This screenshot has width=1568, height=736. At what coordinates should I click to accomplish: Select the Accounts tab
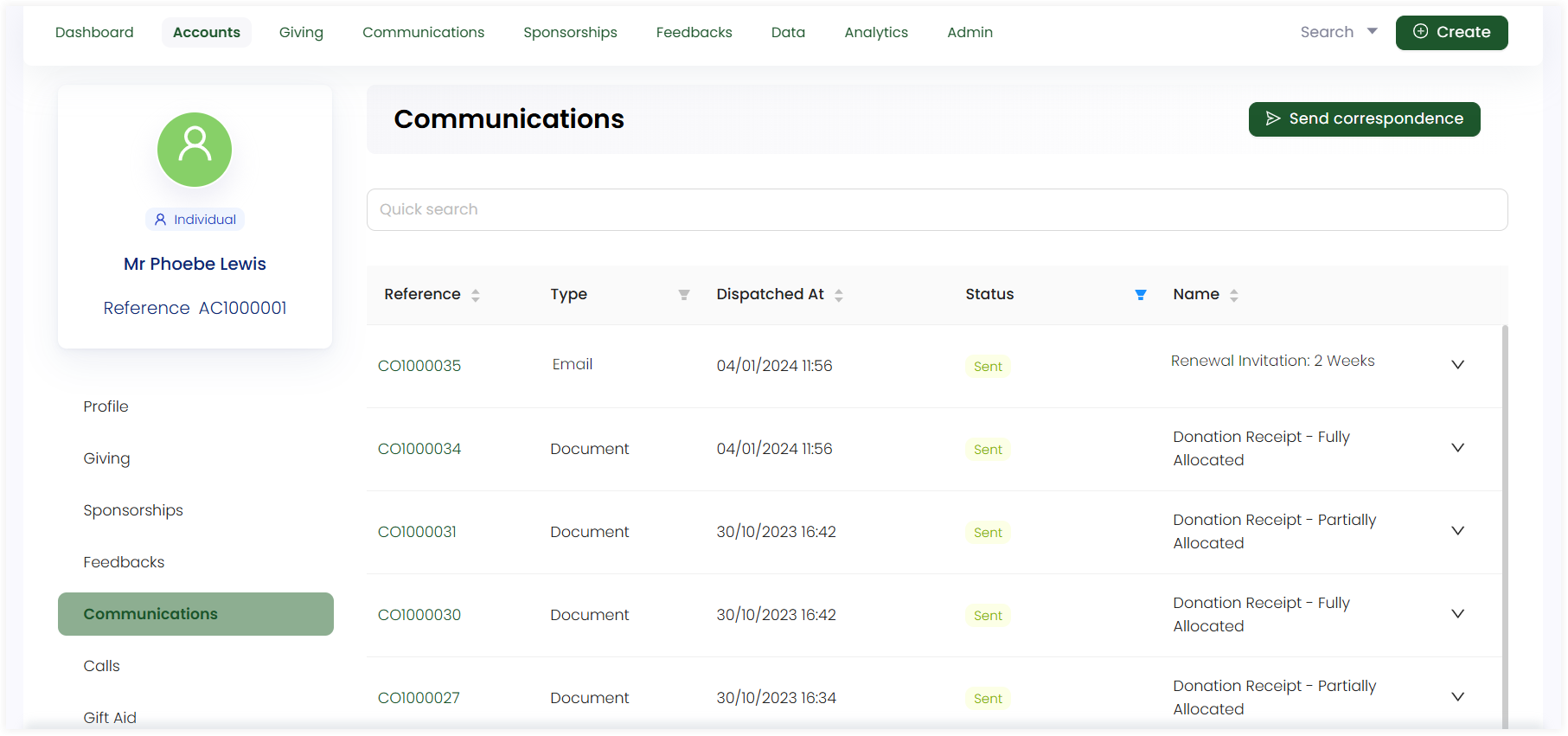(x=207, y=32)
